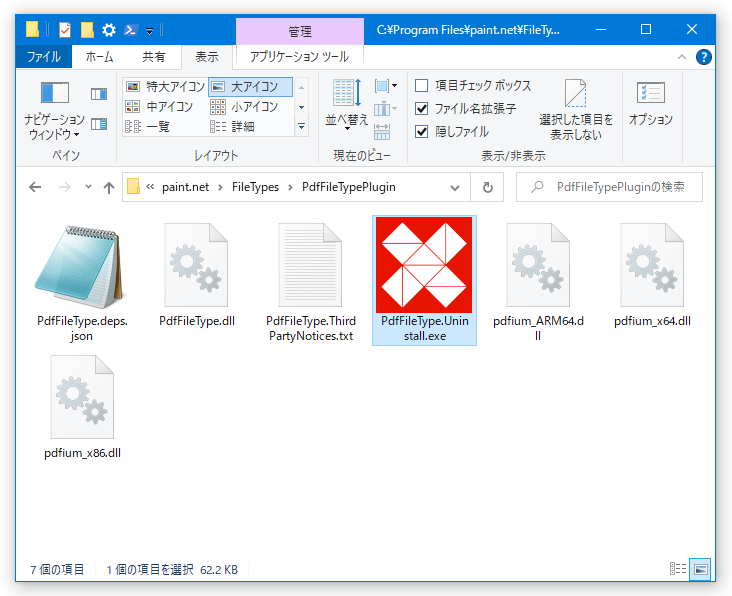Open the ファイル menu tab

click(x=43, y=57)
